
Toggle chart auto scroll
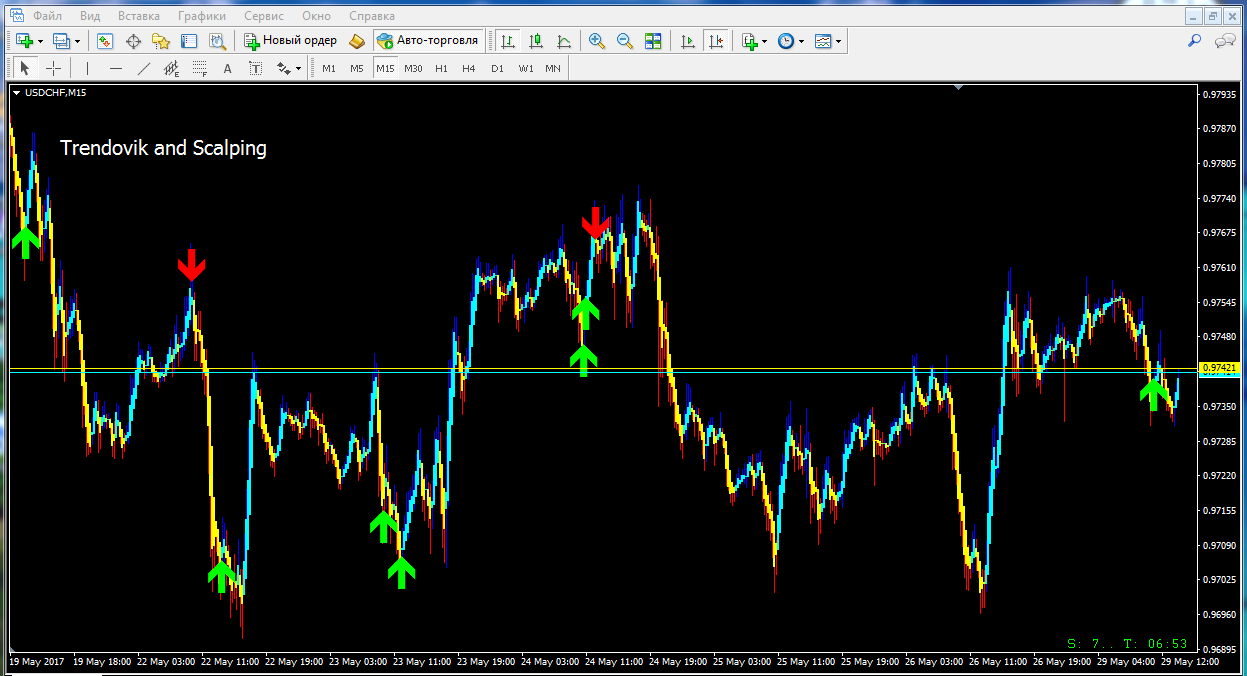click(687, 41)
